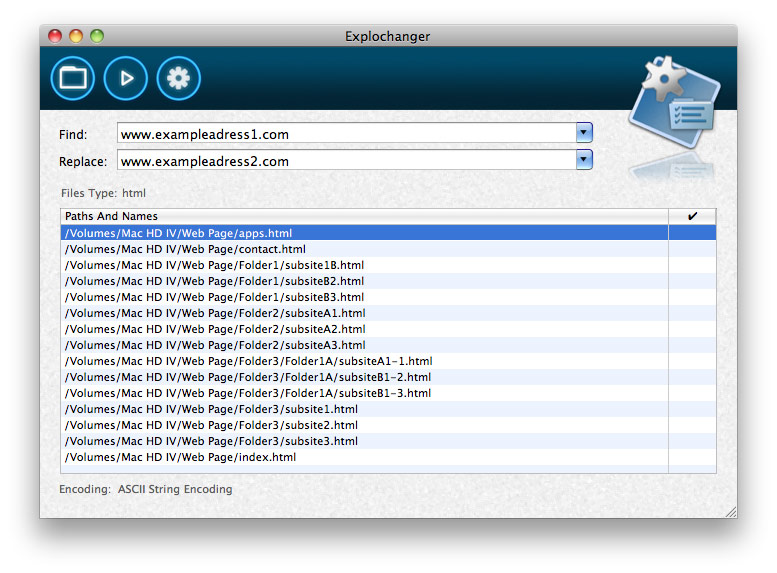This screenshot has width=777, height=573.
Task: Select the contact.html file row
Action: click(388, 249)
